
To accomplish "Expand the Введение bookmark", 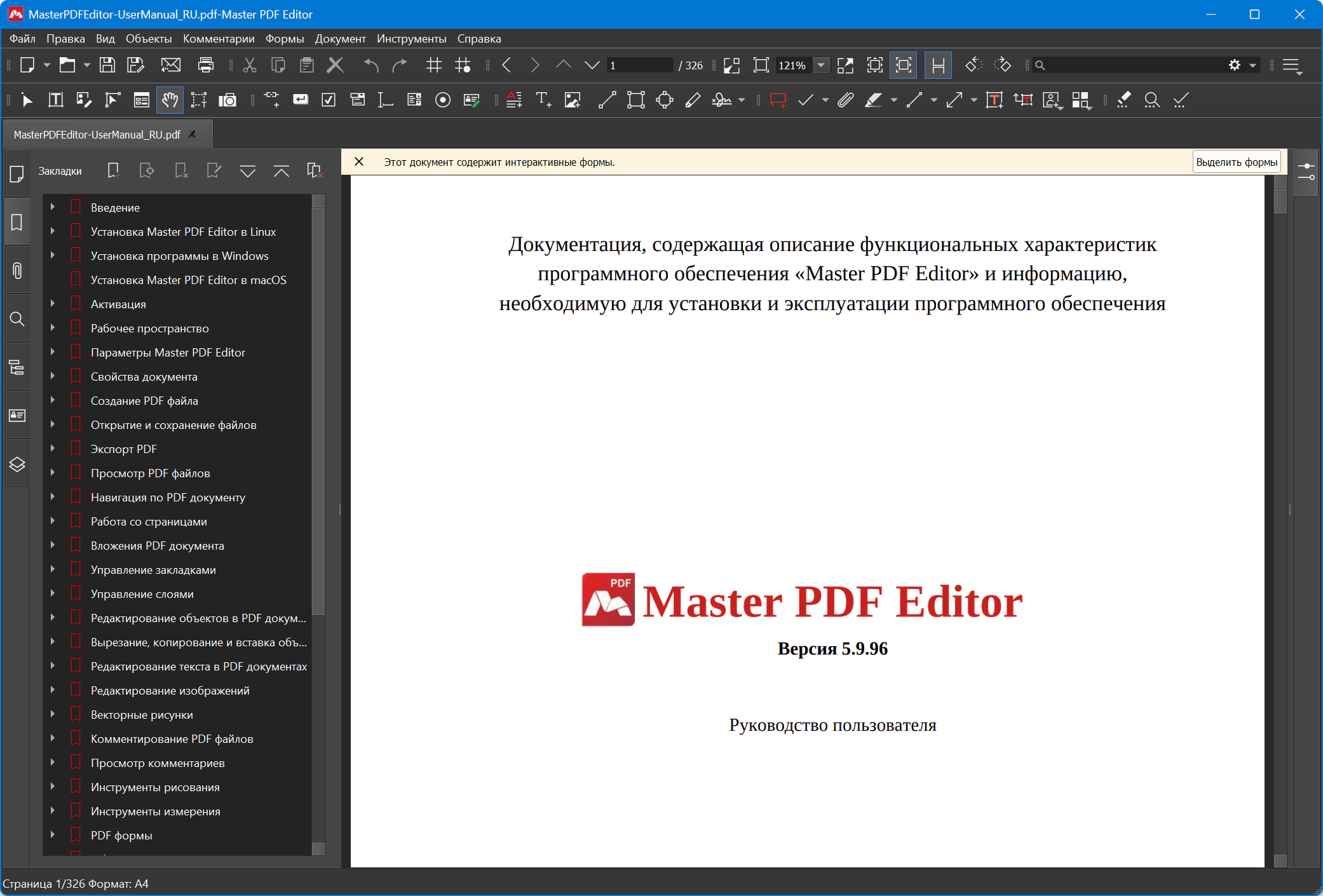I will coord(53,207).
